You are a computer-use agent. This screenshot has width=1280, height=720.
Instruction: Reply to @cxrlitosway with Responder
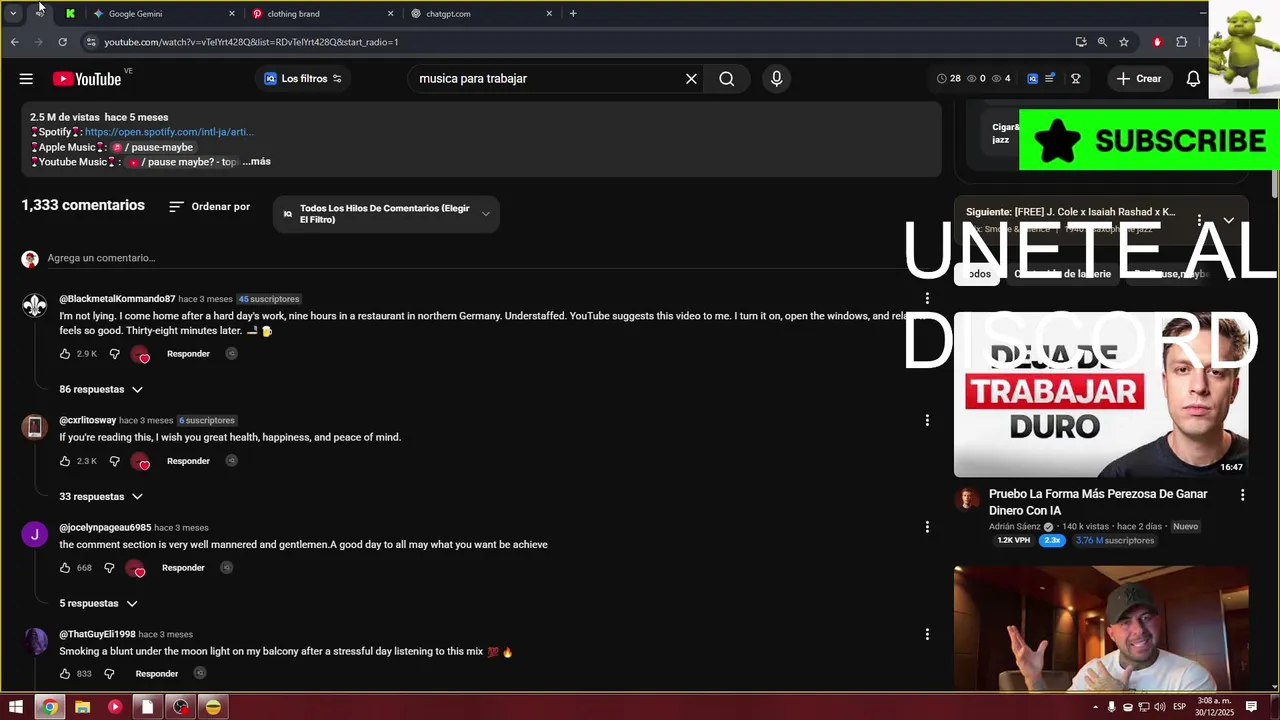coord(188,461)
